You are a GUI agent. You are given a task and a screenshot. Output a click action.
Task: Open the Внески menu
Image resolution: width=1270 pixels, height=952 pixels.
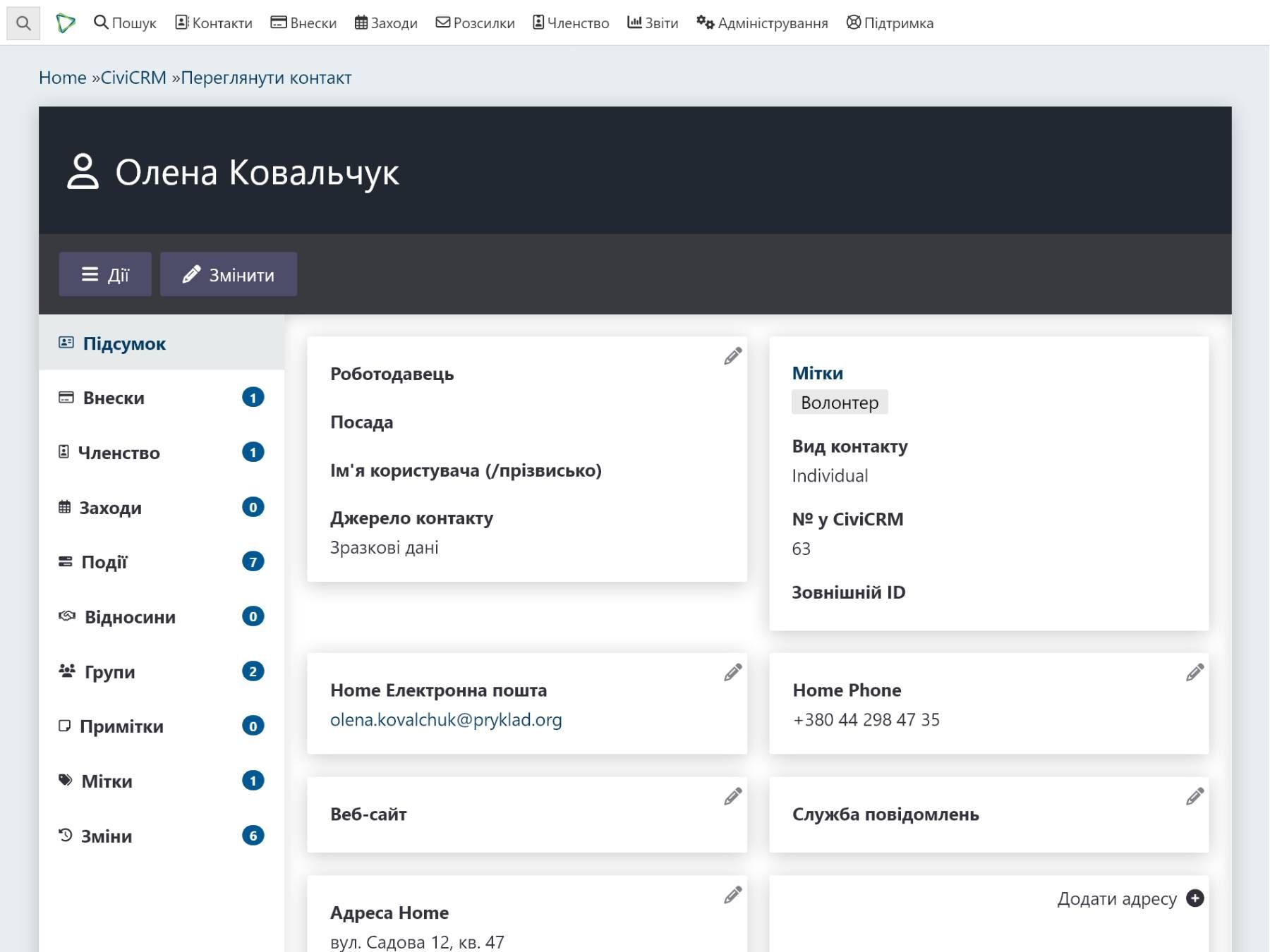[304, 23]
